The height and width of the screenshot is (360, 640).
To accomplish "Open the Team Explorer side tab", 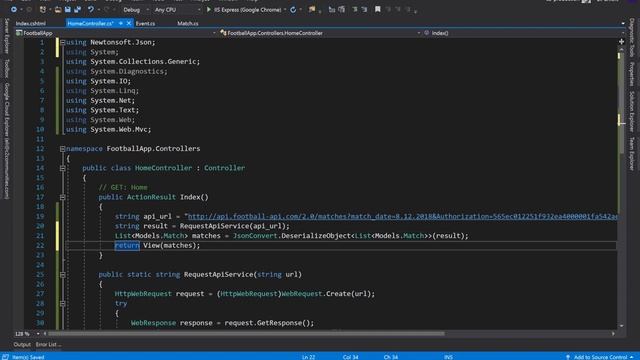I will [x=632, y=153].
